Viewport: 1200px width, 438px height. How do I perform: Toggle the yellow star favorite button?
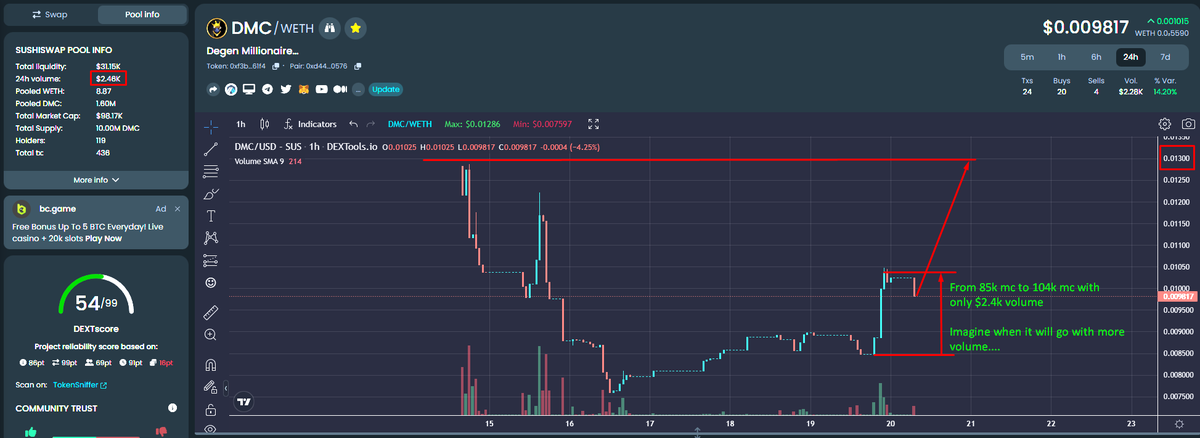click(355, 28)
